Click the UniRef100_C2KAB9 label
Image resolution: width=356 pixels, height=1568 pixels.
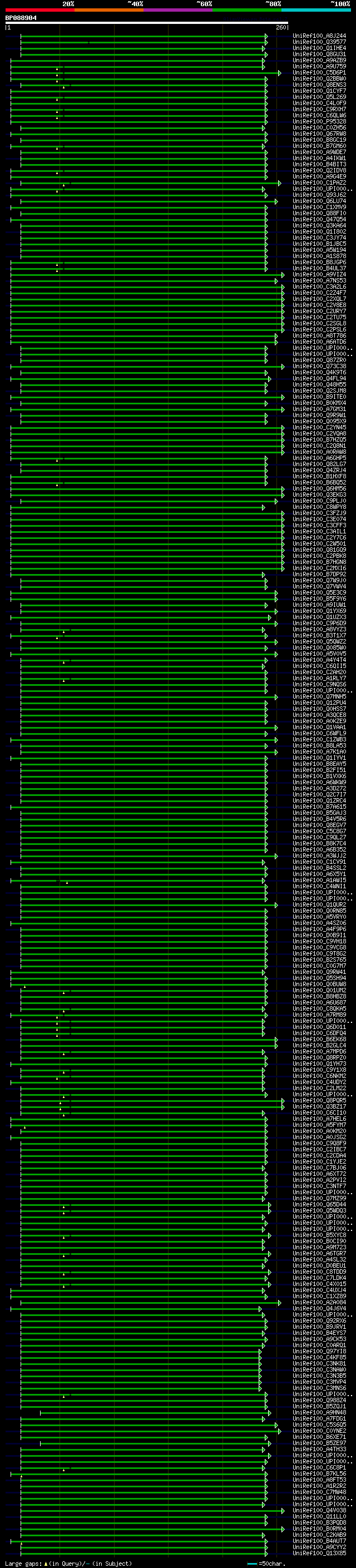click(x=319, y=1535)
